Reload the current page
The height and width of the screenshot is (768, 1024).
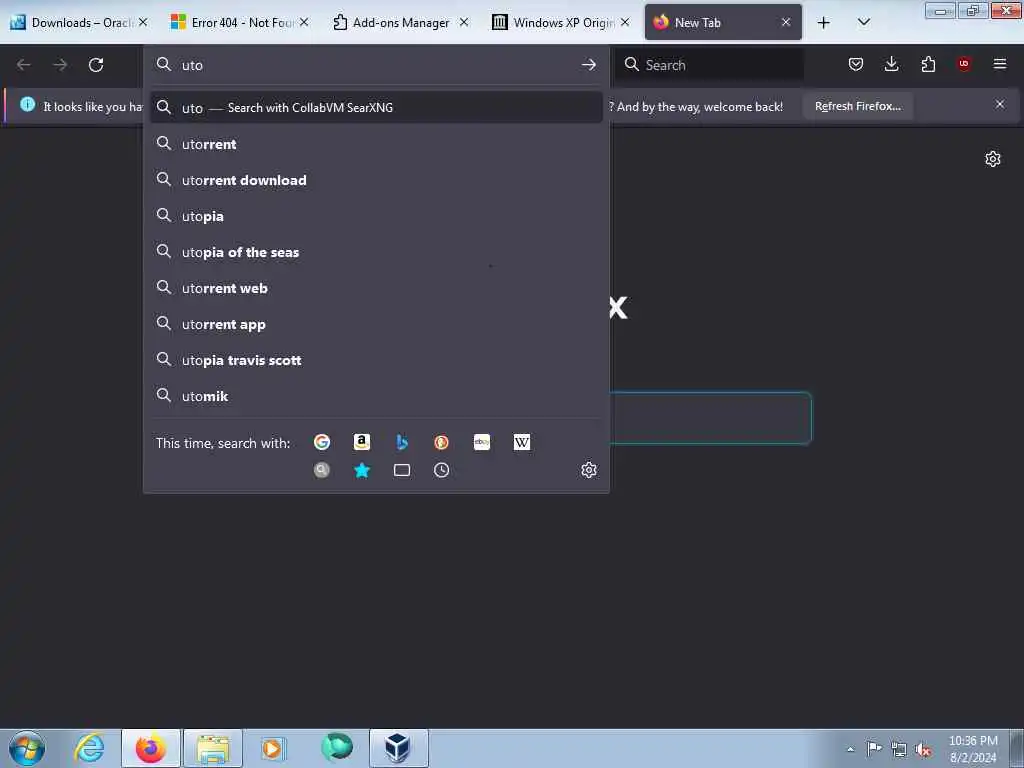click(x=96, y=65)
